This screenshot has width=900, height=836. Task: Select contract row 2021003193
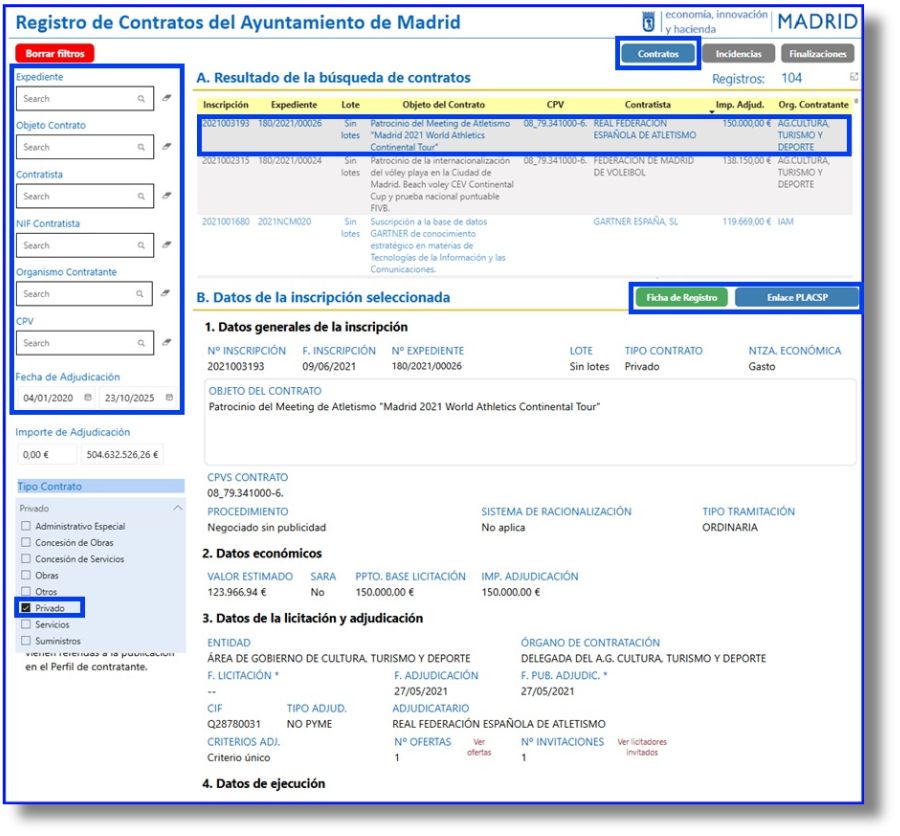pos(525,135)
